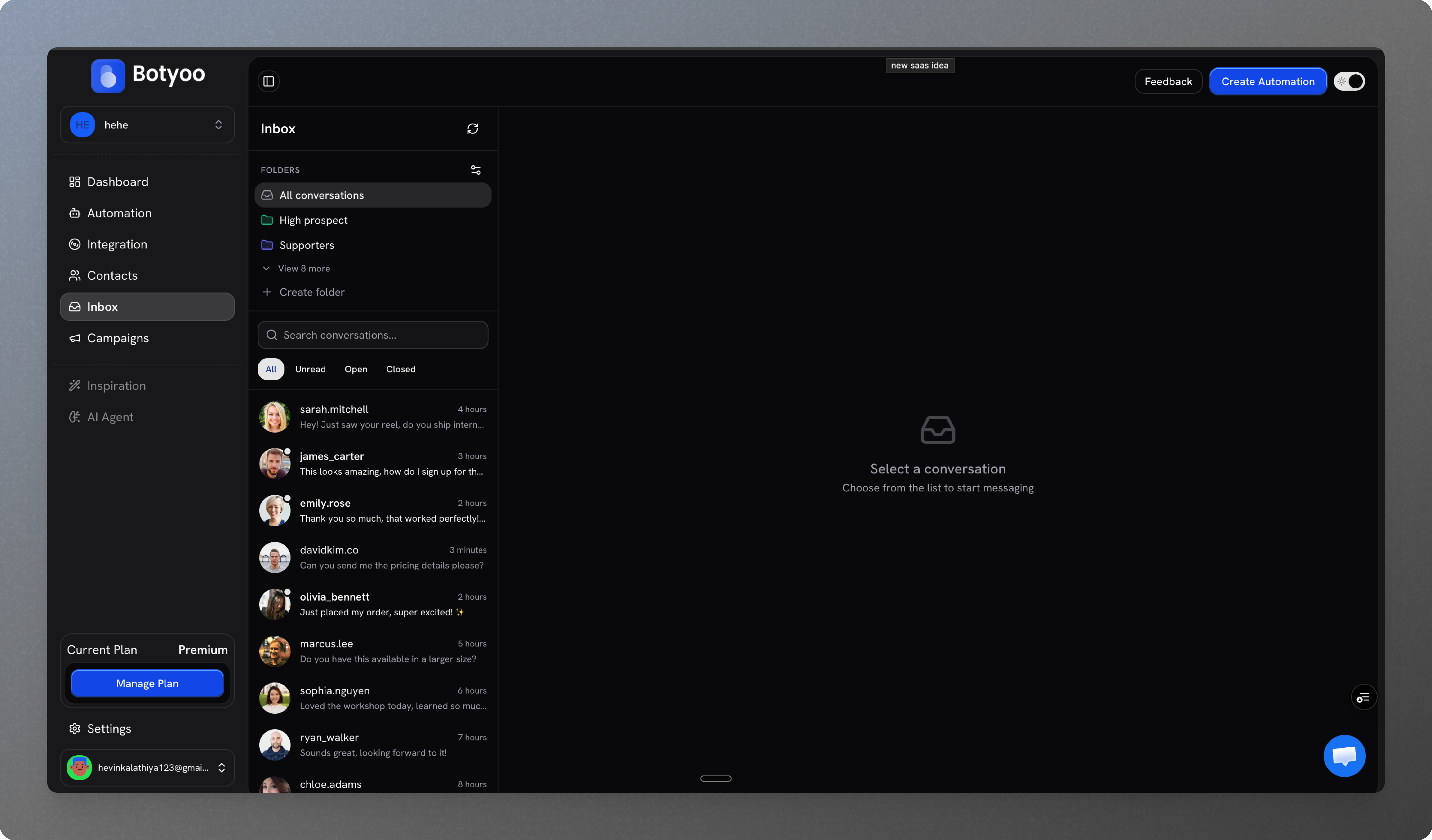Select the High prospect folder

tap(373, 220)
